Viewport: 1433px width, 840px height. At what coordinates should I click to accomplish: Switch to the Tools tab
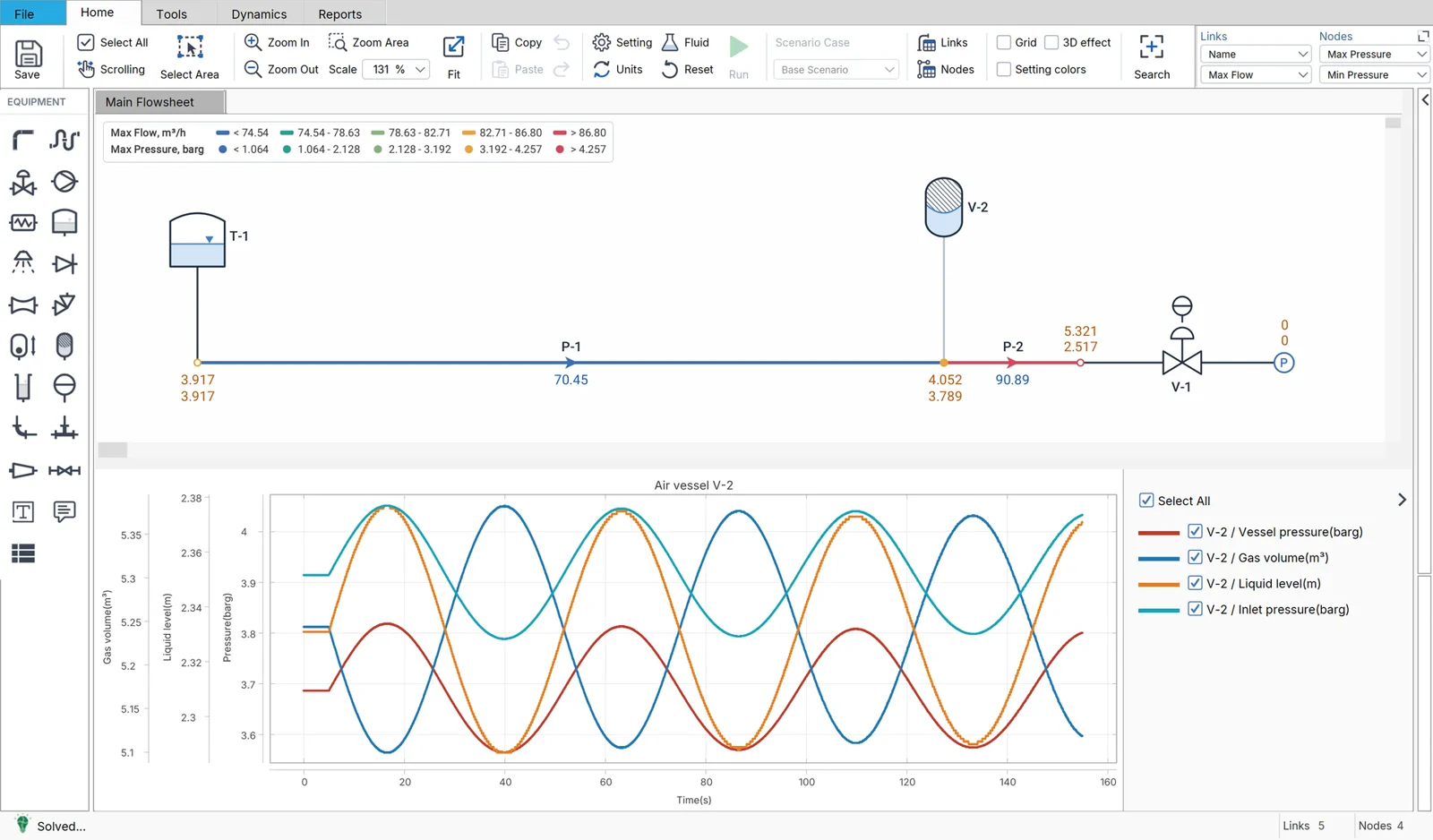pyautogui.click(x=171, y=13)
